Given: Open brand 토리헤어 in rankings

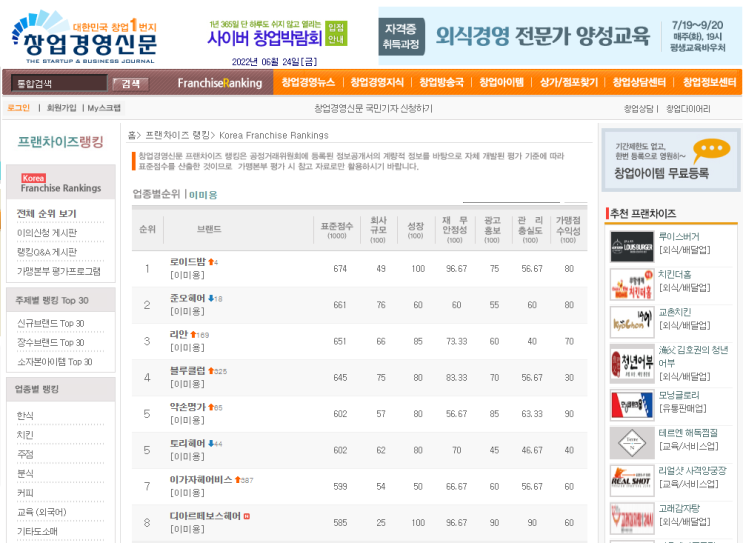Looking at the screenshot, I should pos(188,443).
